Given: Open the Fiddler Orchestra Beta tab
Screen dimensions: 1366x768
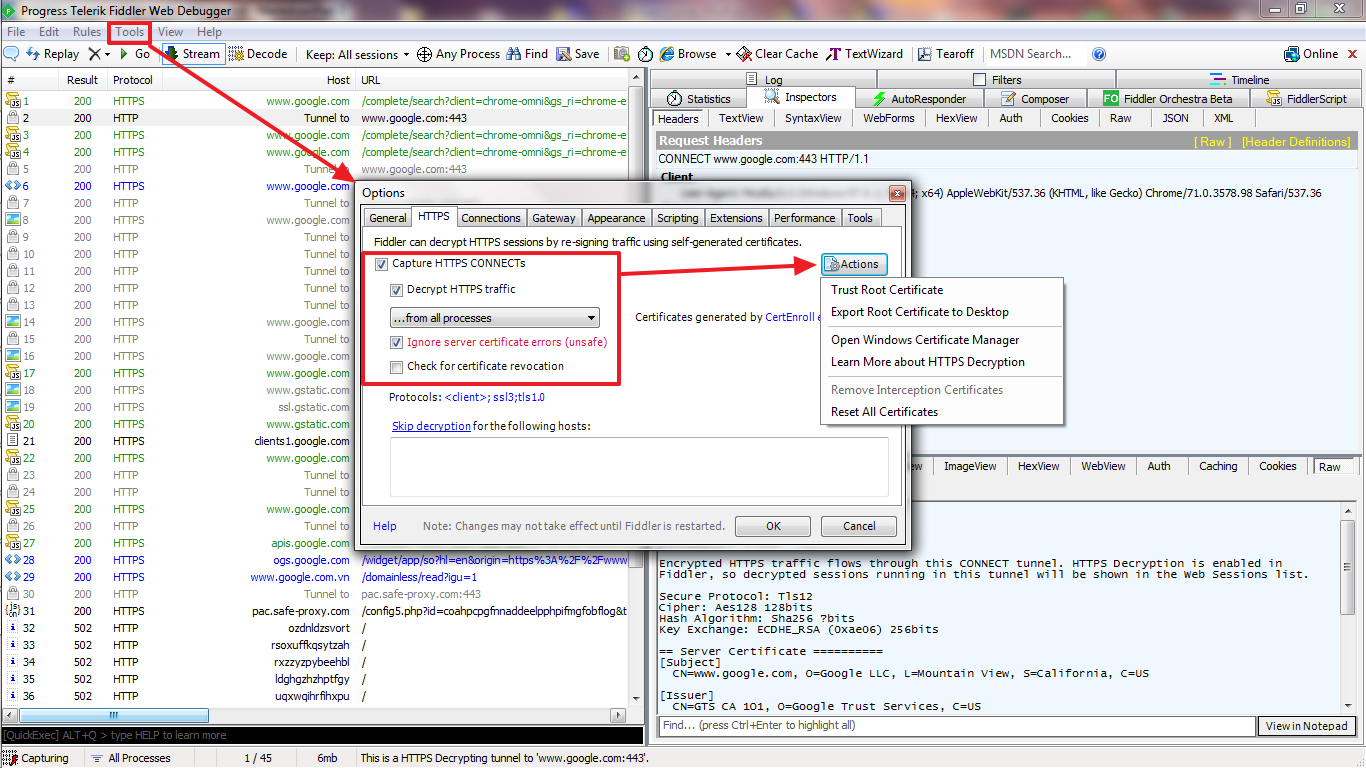Looking at the screenshot, I should pos(1167,99).
